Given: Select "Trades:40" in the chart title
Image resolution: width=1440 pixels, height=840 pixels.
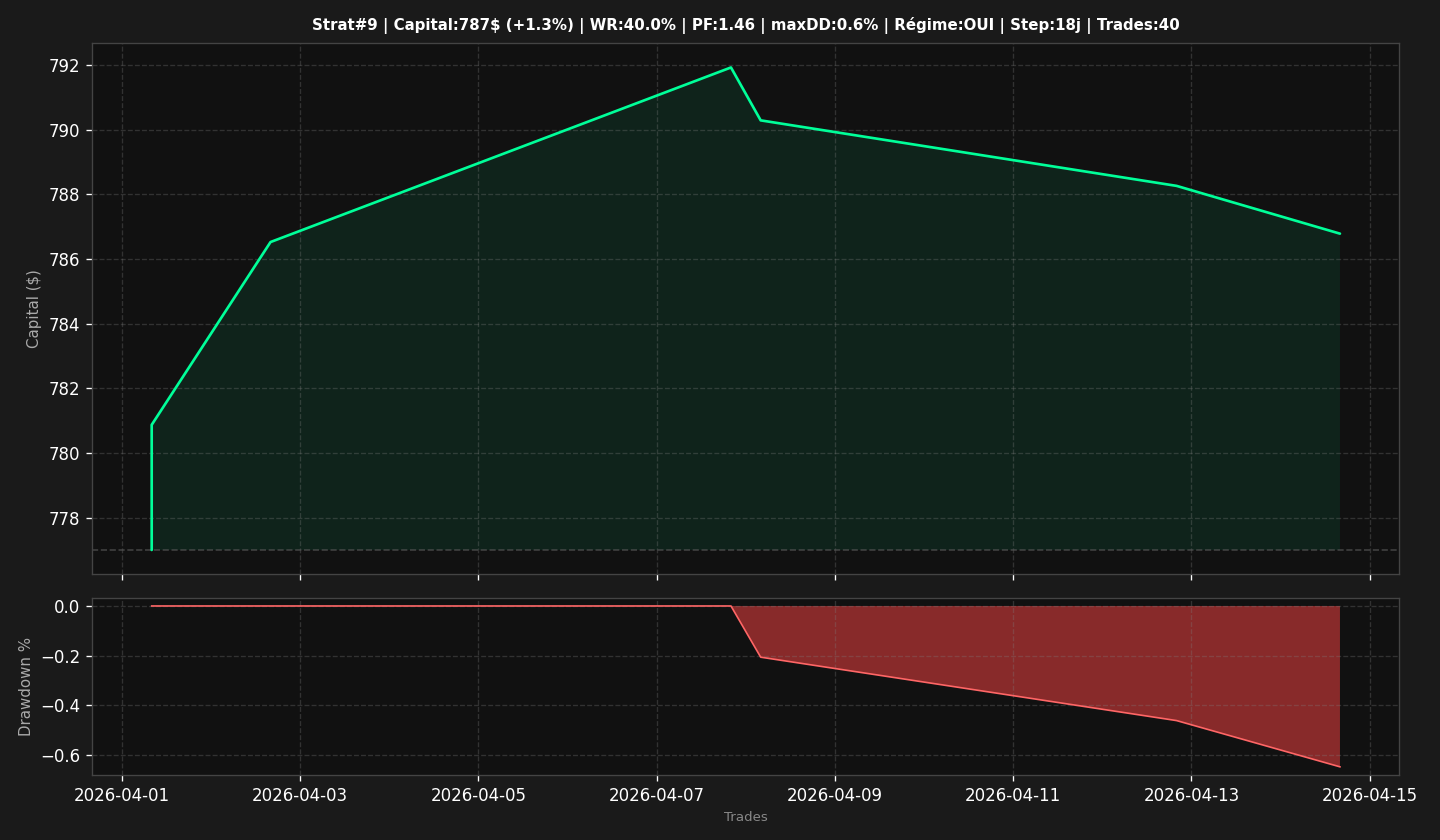Looking at the screenshot, I should click(1138, 25).
